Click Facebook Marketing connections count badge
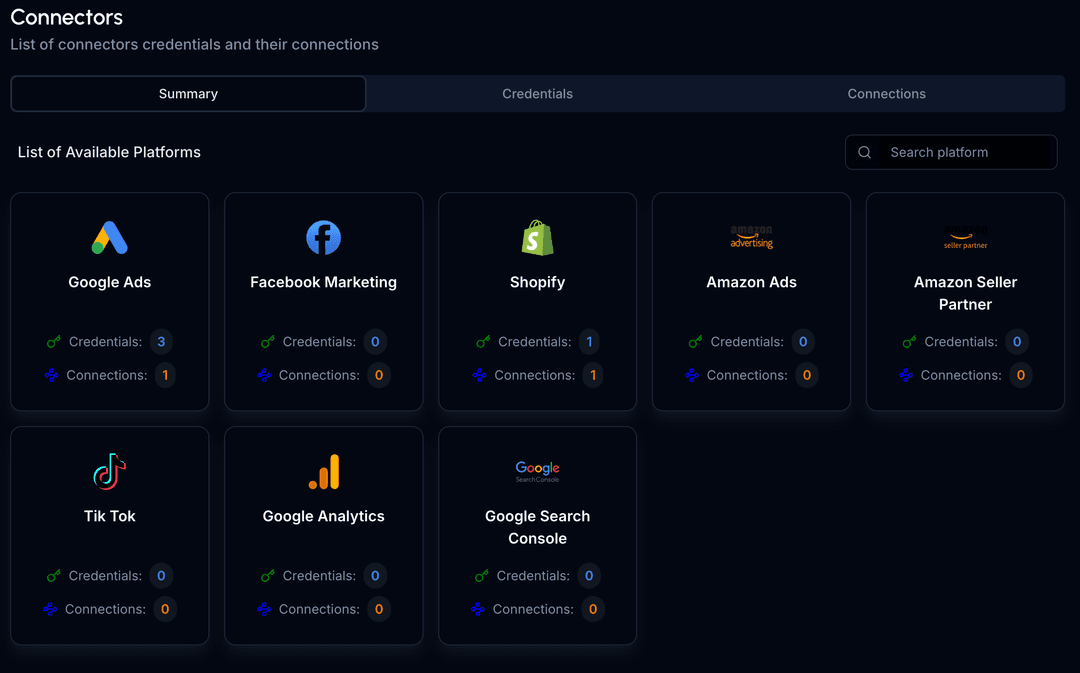Image resolution: width=1080 pixels, height=673 pixels. coord(379,375)
